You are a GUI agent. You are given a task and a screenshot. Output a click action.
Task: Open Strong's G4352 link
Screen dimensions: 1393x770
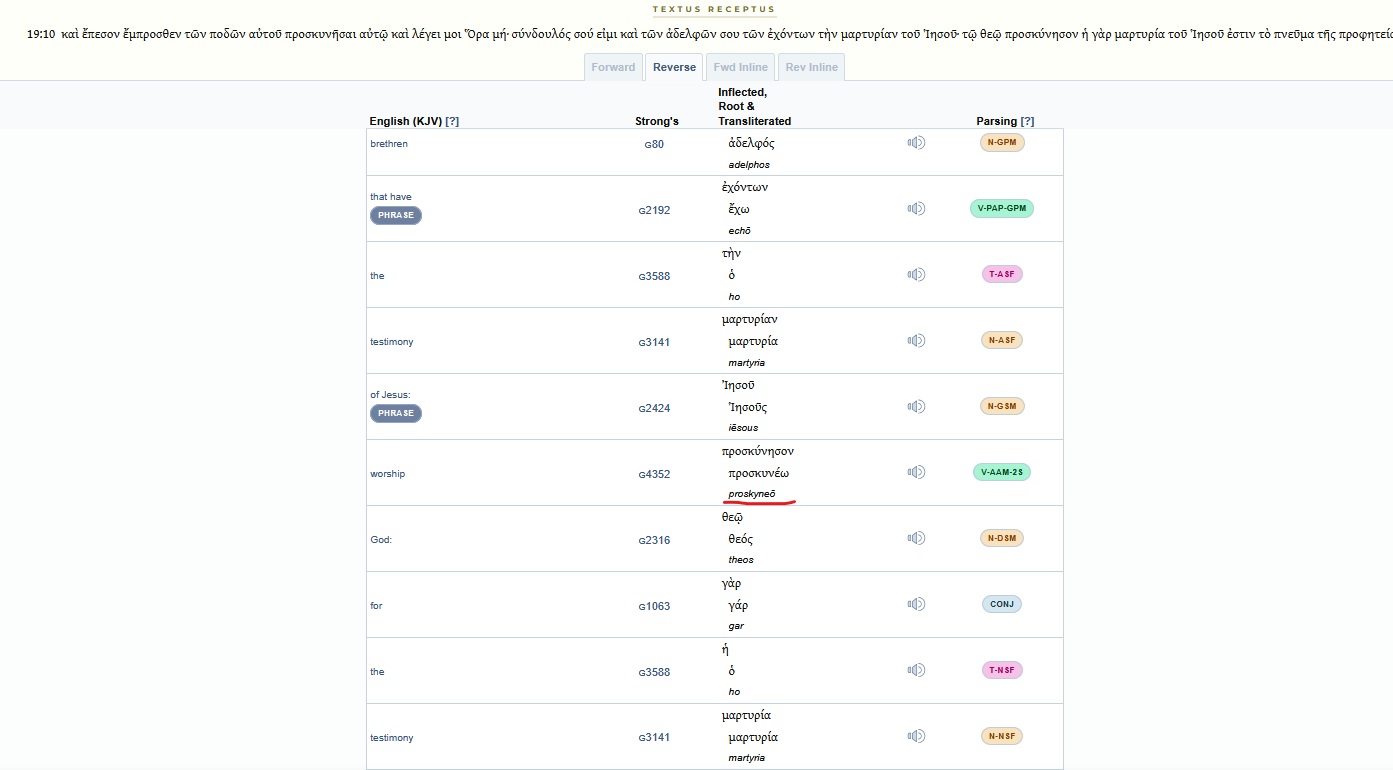[x=654, y=474]
